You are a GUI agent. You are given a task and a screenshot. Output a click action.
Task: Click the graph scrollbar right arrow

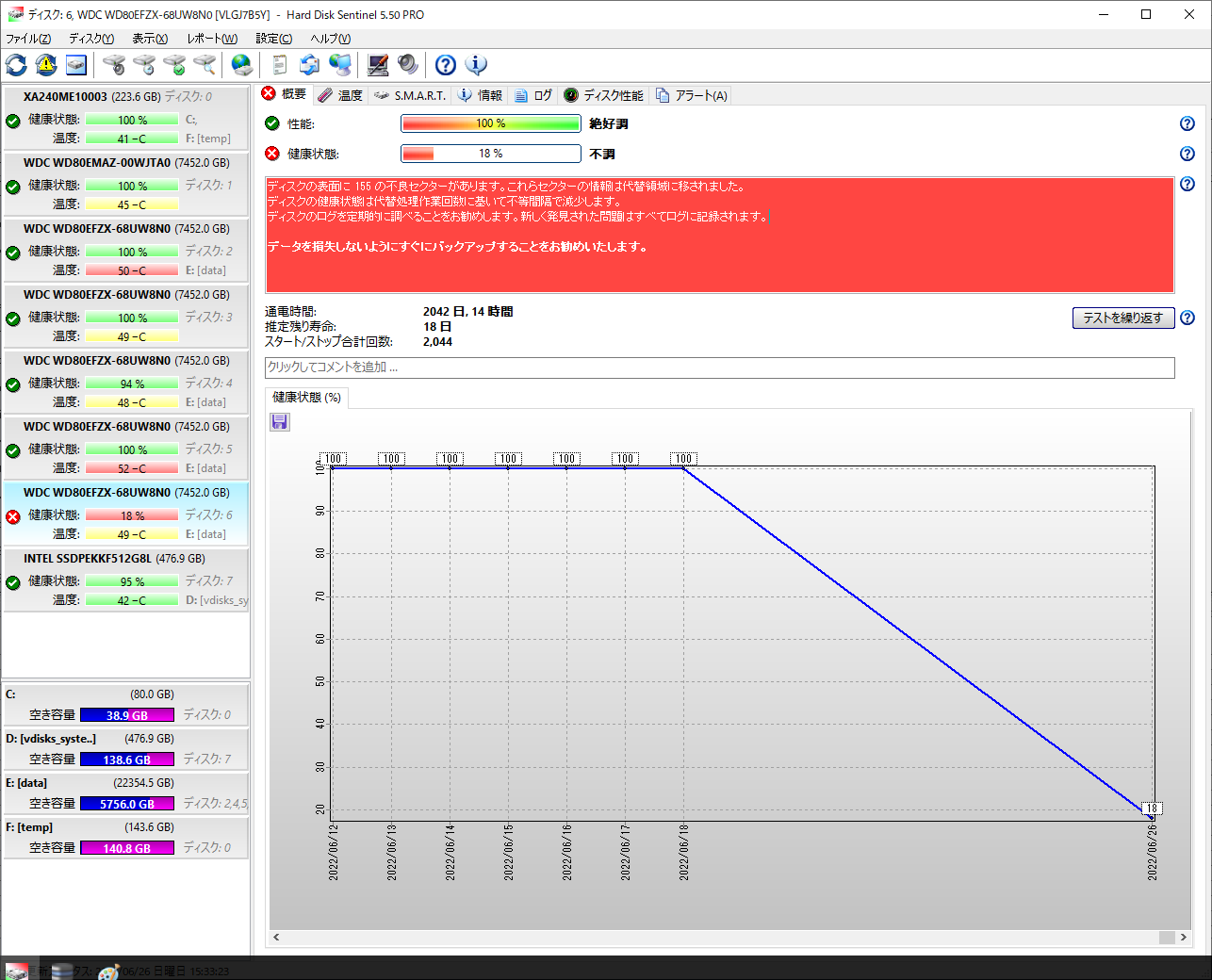tap(1184, 938)
